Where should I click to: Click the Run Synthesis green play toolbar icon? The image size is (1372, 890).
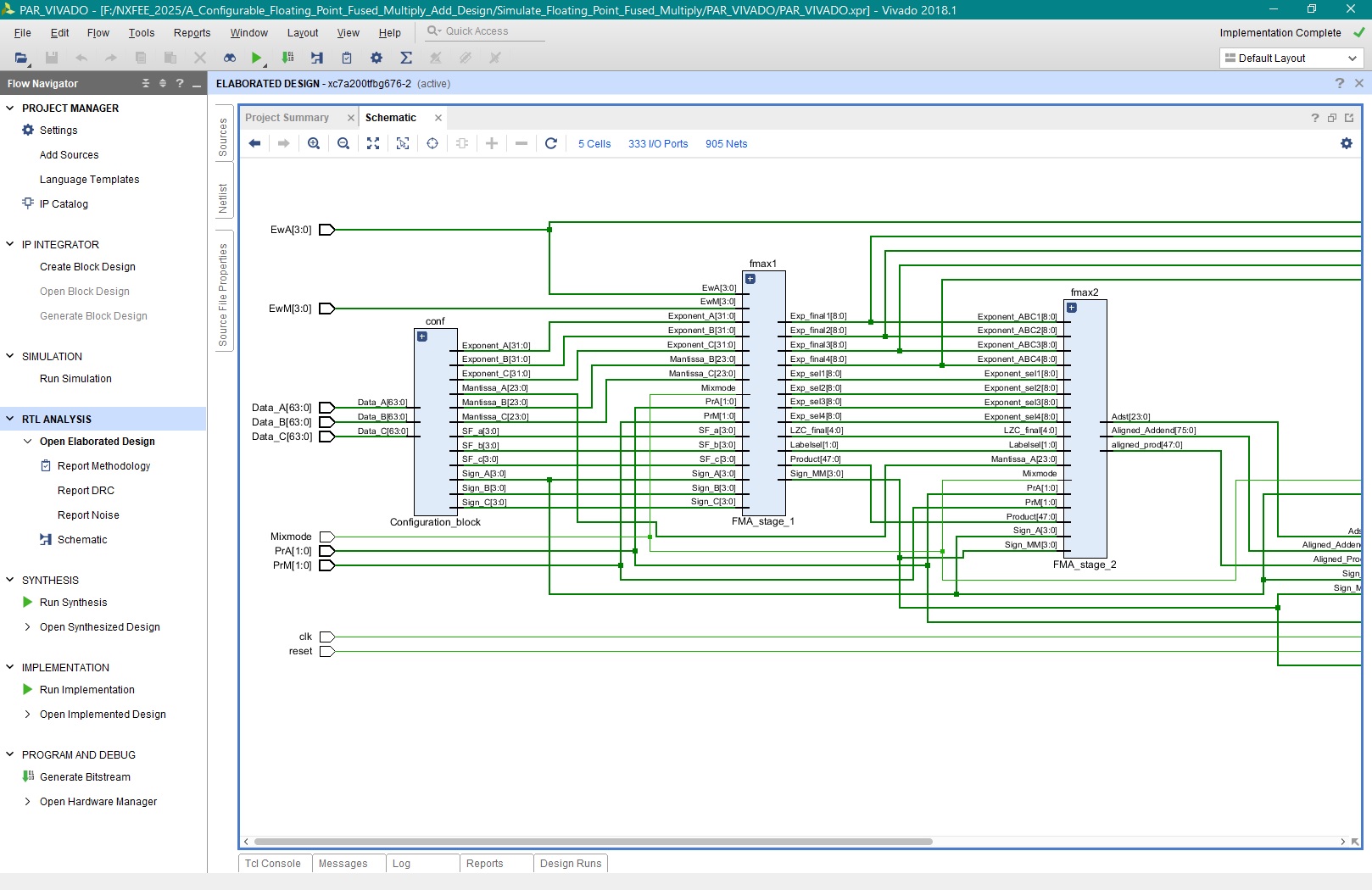[256, 58]
